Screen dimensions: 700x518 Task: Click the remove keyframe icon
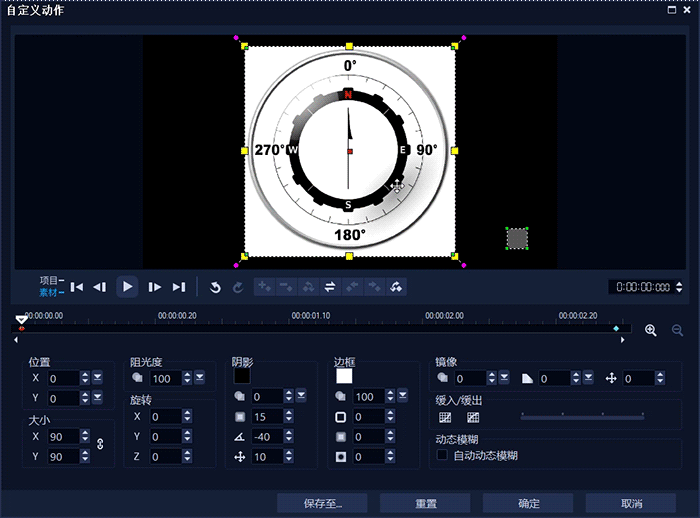pyautogui.click(x=286, y=287)
